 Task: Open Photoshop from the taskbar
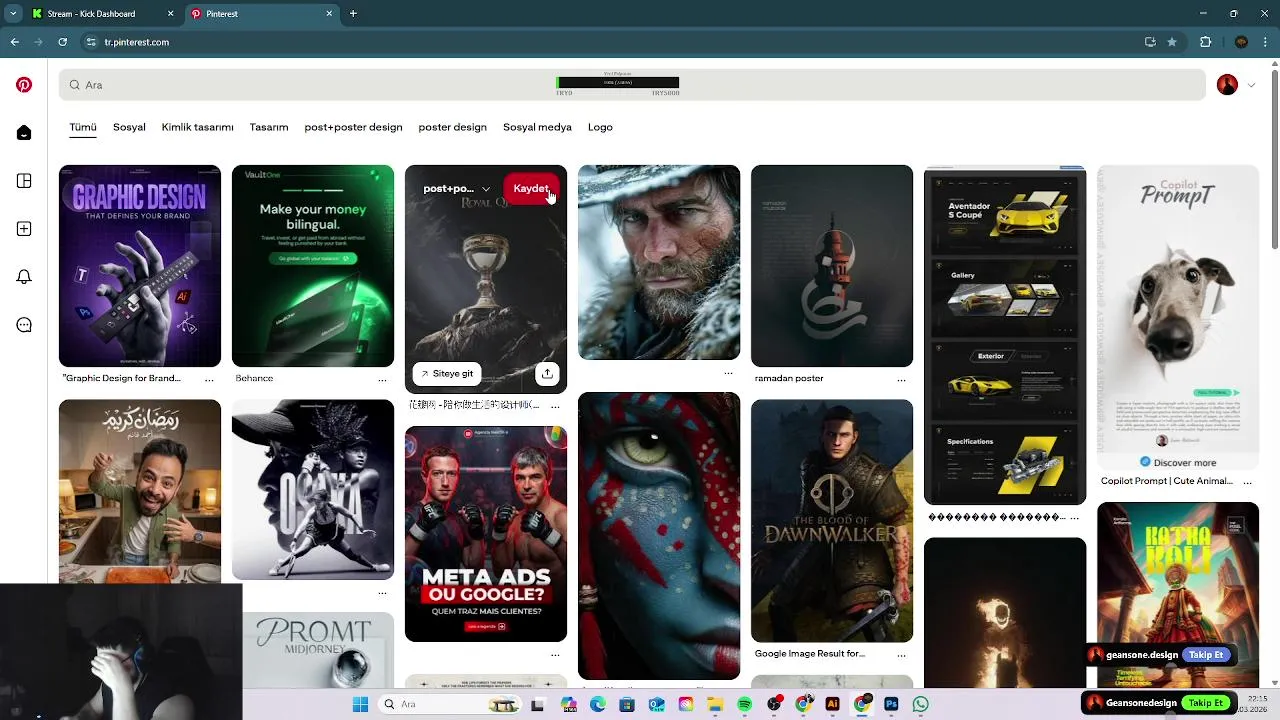coord(891,704)
